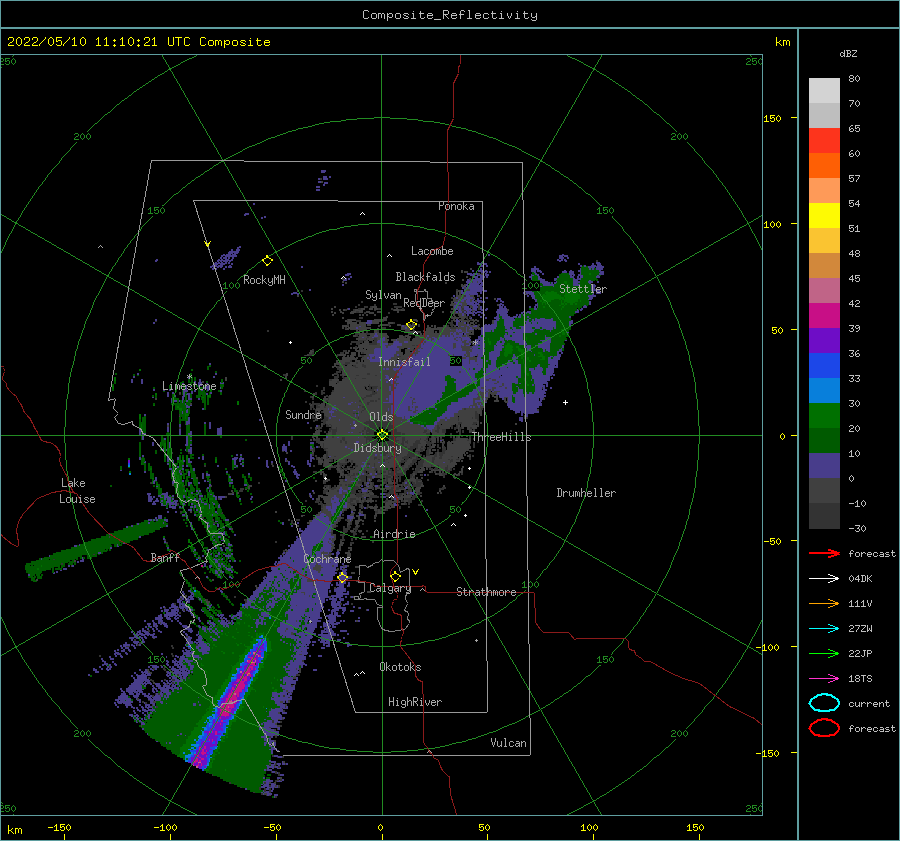The height and width of the screenshot is (841, 900).
Task: Click the bright green 20-30 dBZ swatch
Action: click(824, 416)
